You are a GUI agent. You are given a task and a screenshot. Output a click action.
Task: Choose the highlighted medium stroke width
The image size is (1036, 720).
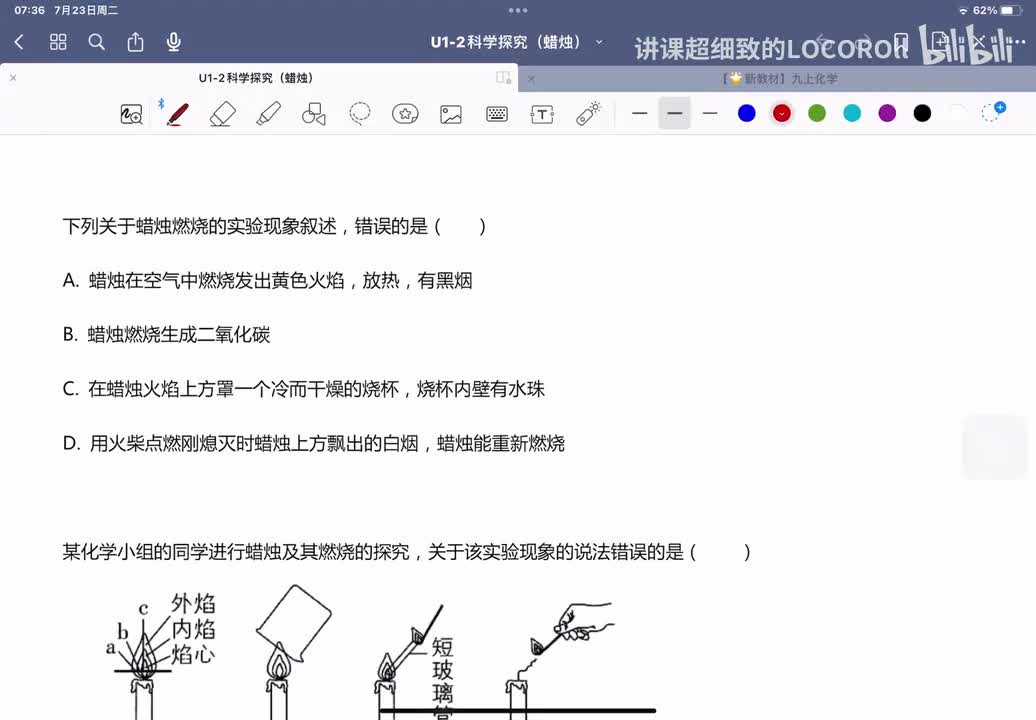click(x=675, y=114)
